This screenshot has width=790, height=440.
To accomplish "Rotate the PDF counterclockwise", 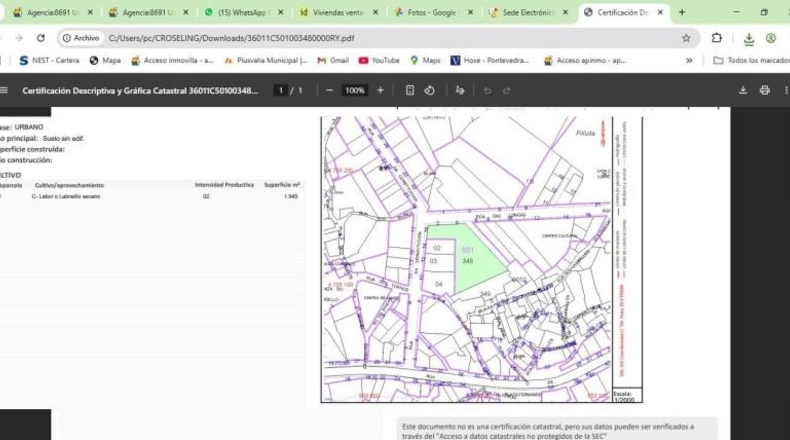I will pos(429,90).
